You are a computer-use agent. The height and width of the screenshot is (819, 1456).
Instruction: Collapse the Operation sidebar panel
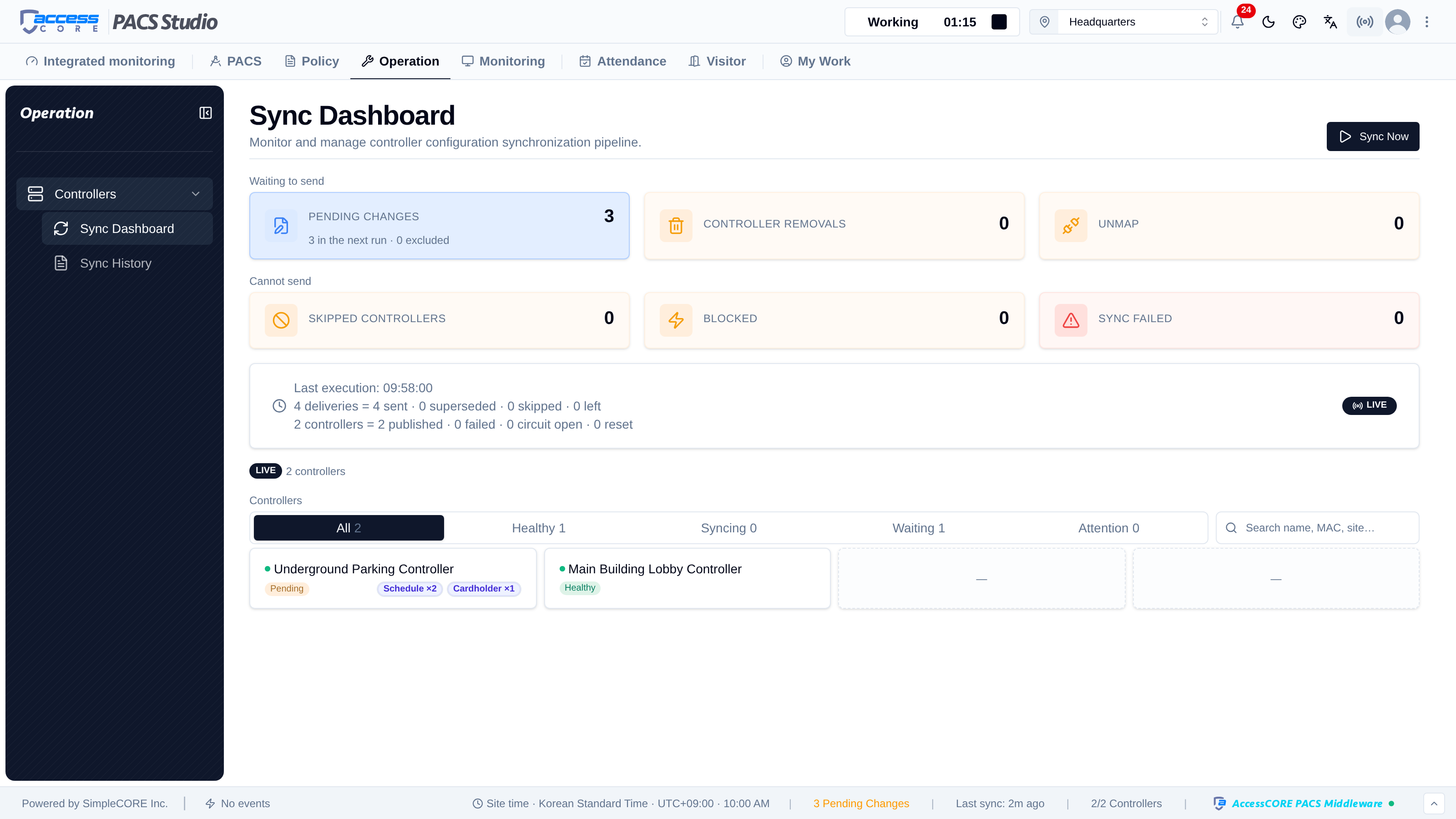[x=206, y=113]
